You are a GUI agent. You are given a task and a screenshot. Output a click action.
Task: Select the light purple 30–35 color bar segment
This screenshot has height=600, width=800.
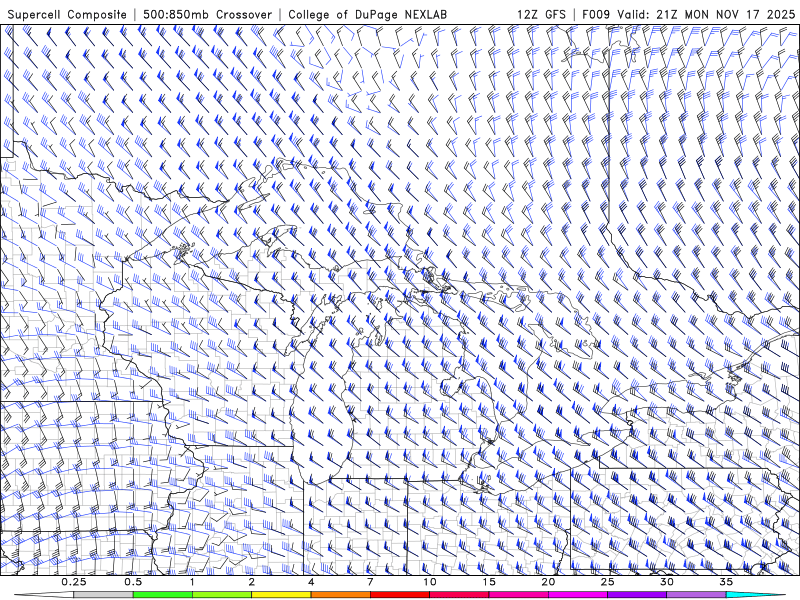(x=696, y=595)
